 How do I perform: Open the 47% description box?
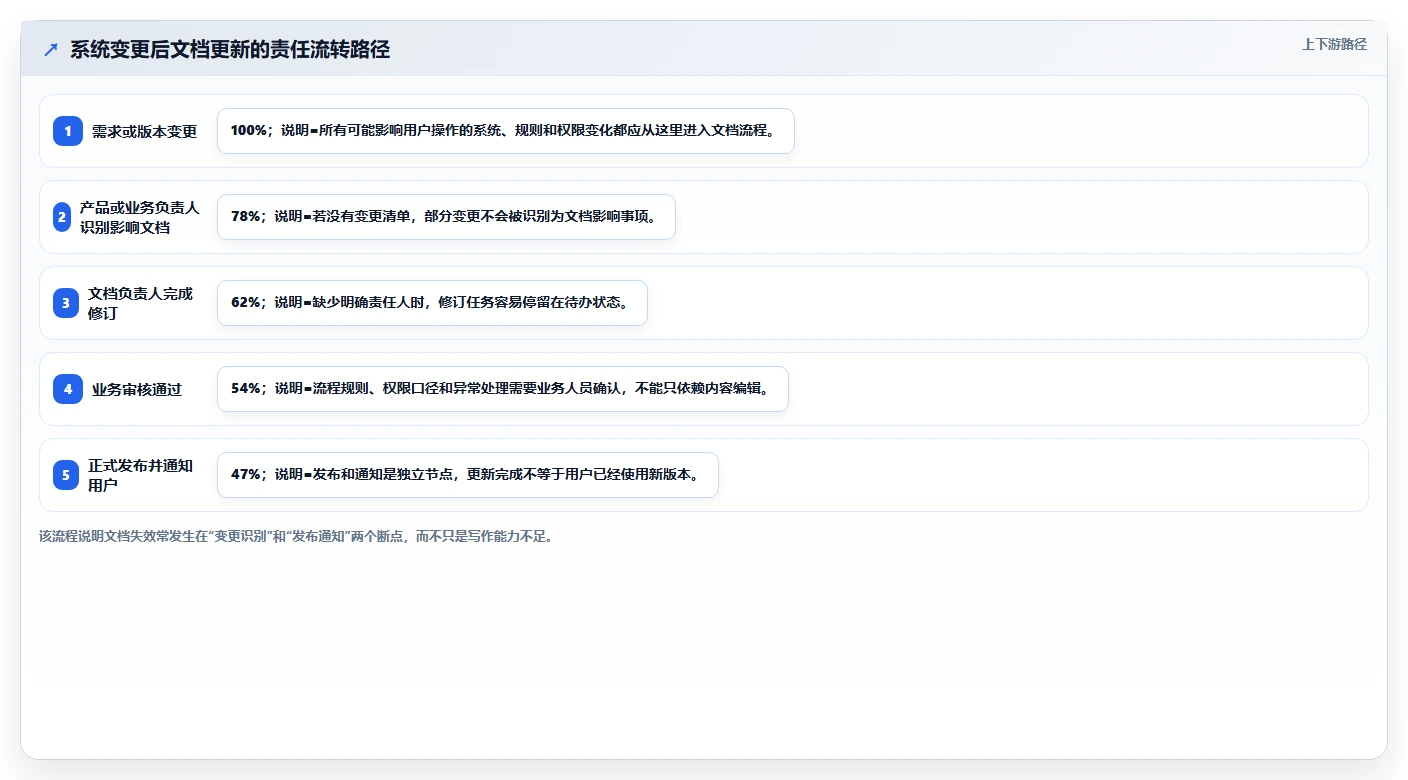tap(468, 475)
